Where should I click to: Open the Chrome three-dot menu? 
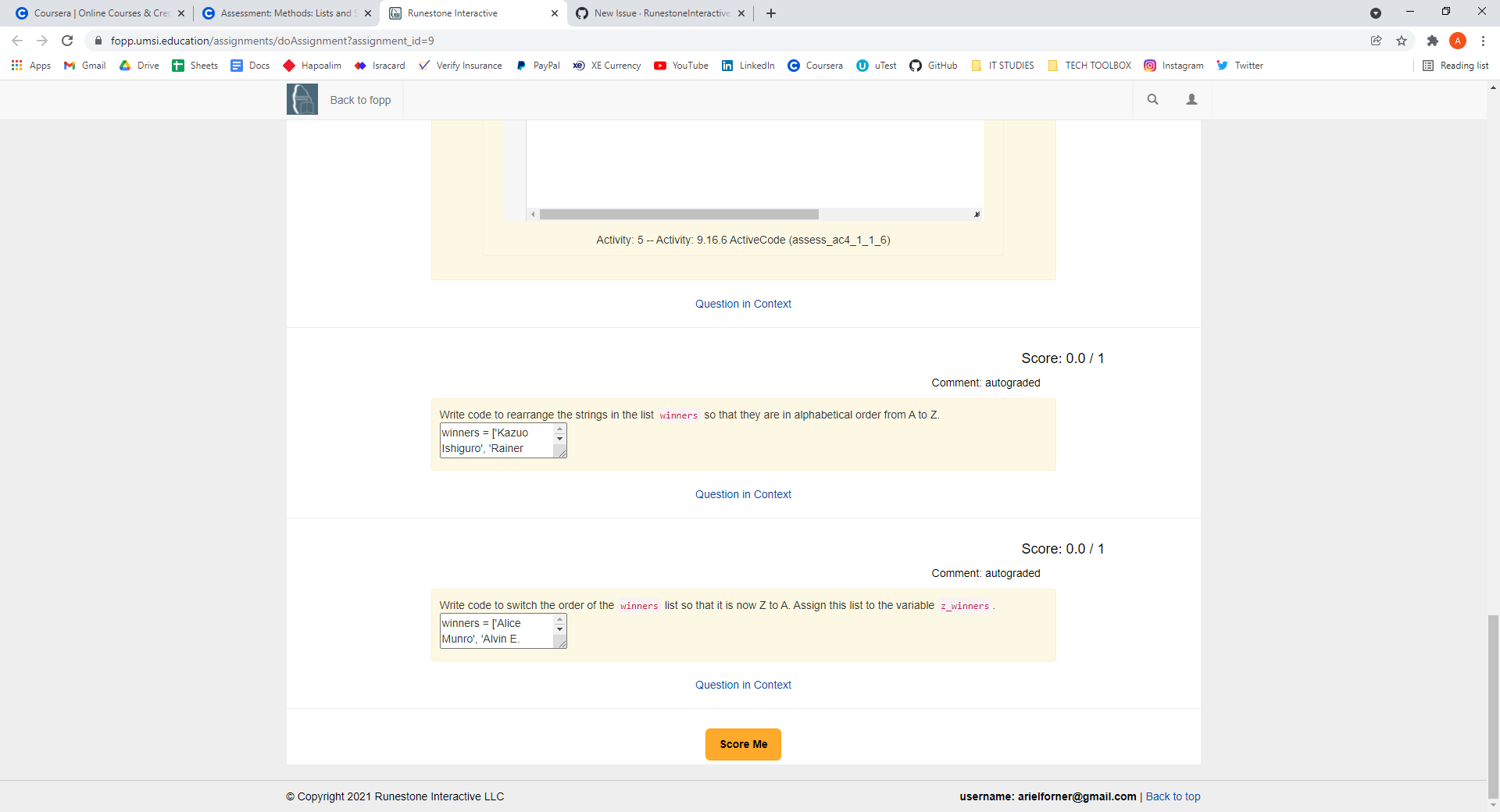[1482, 41]
